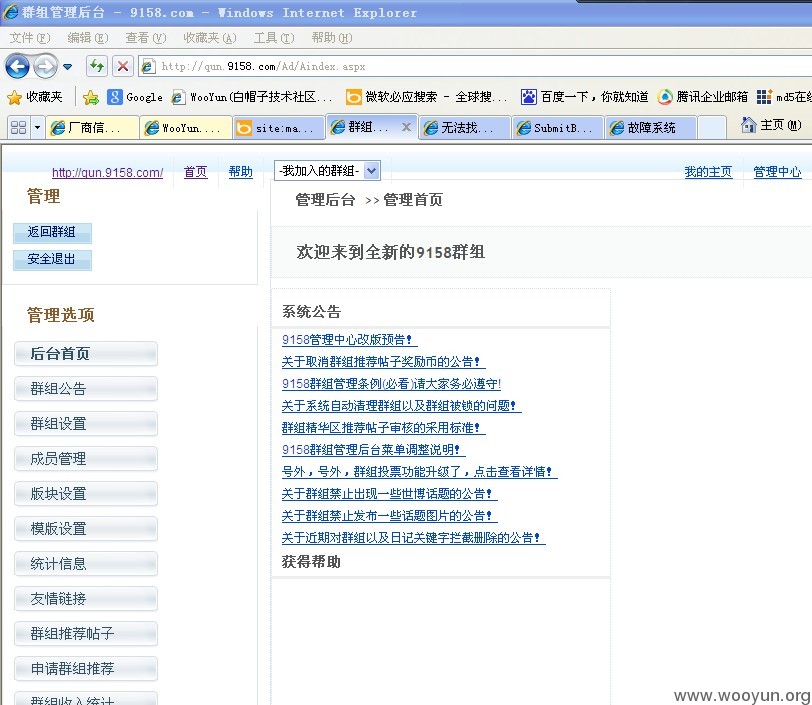The image size is (812, 705).
Task: Click the browser Forward arrow button
Action: [45, 66]
